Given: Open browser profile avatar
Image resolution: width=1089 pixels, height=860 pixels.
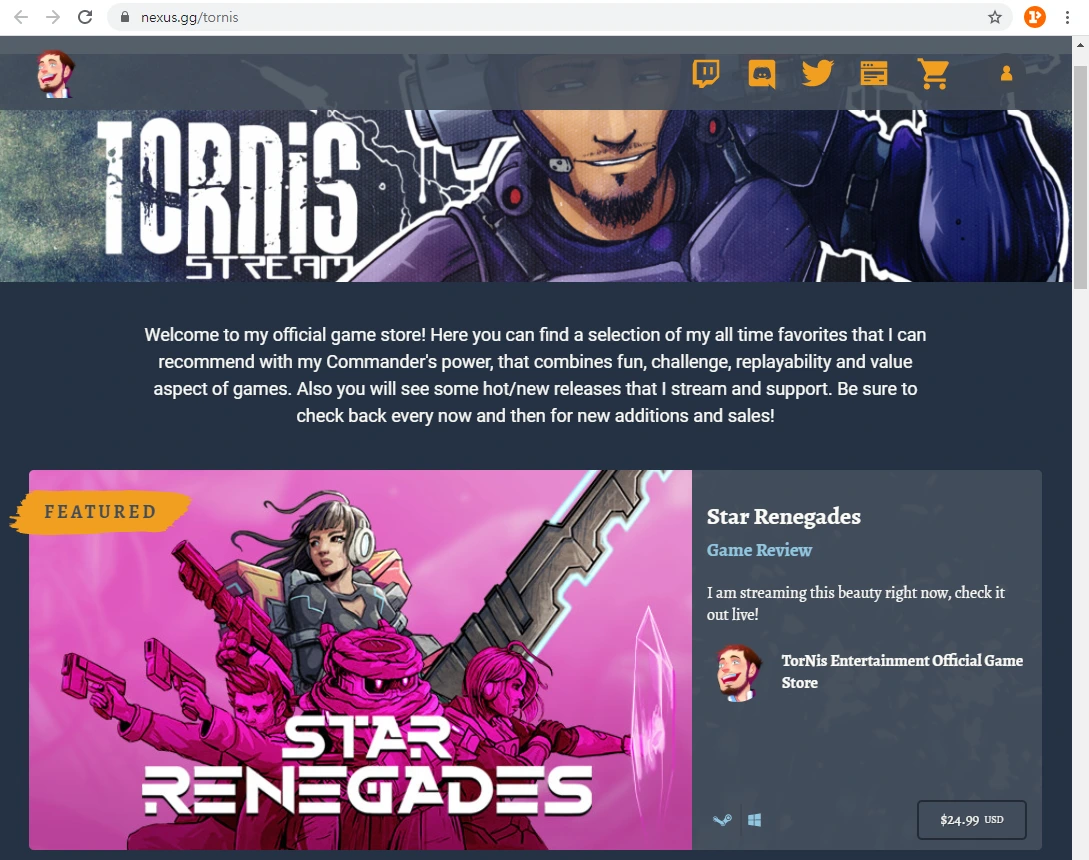Looking at the screenshot, I should click(x=1035, y=17).
